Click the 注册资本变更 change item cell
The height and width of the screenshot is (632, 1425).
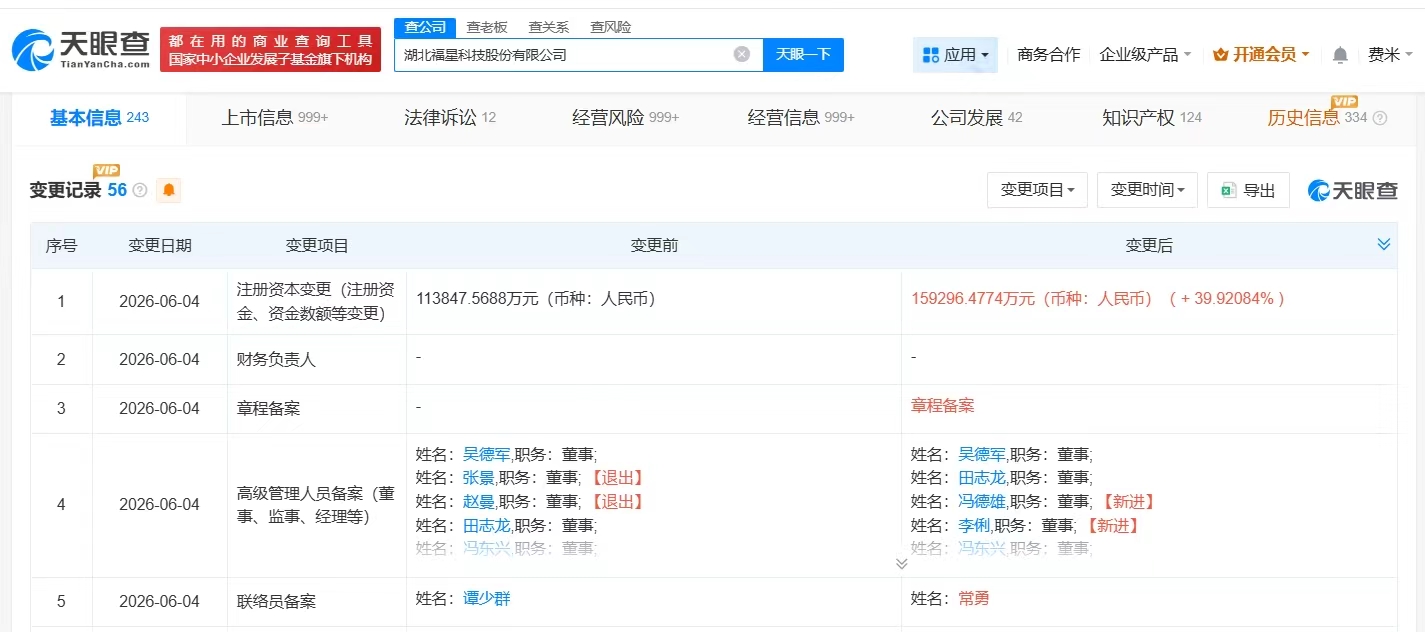coord(316,301)
